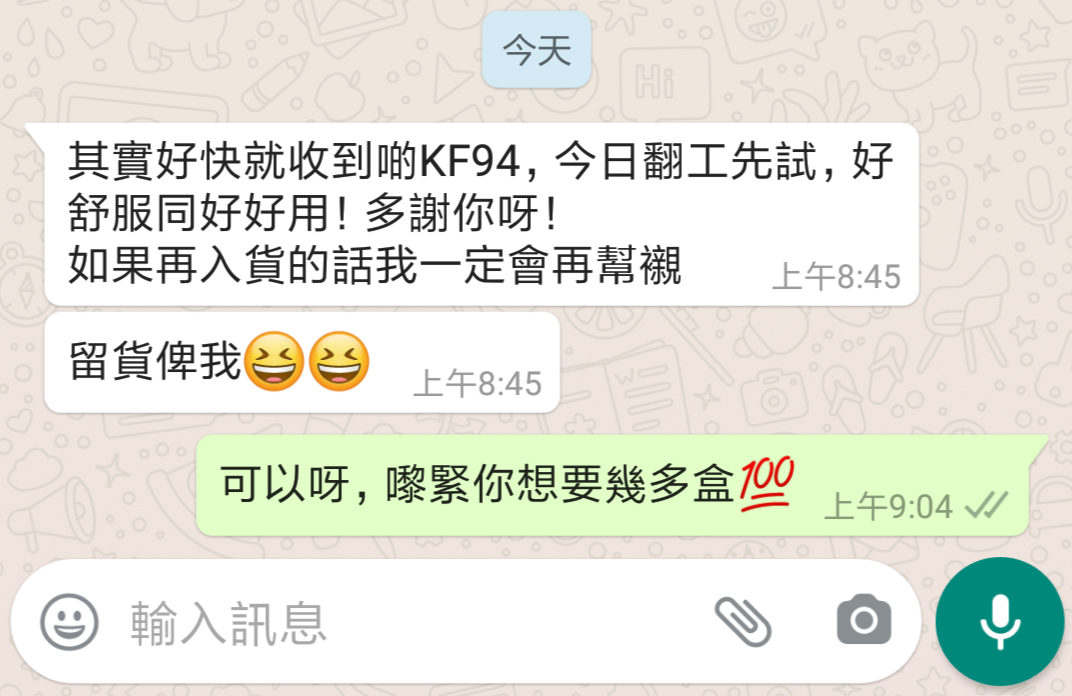
Task: Click the text 今日翻工先試 in first message
Action: click(x=685, y=162)
